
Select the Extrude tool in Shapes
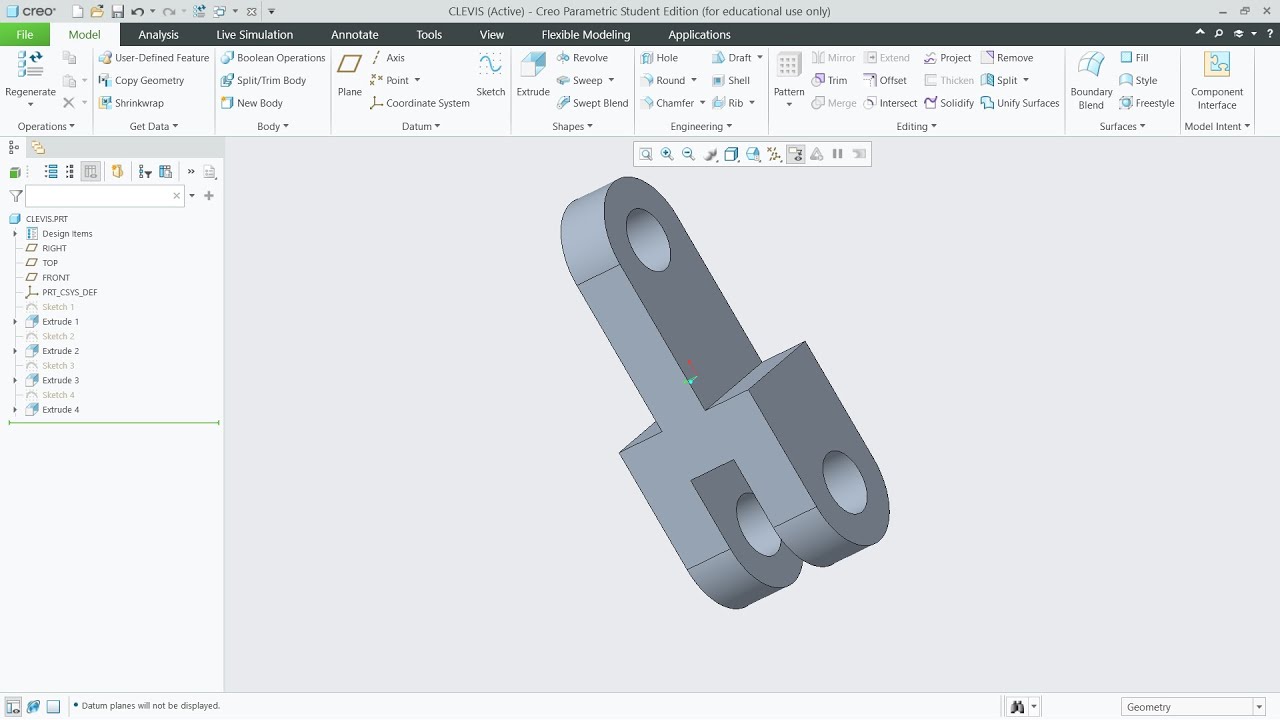pos(533,75)
